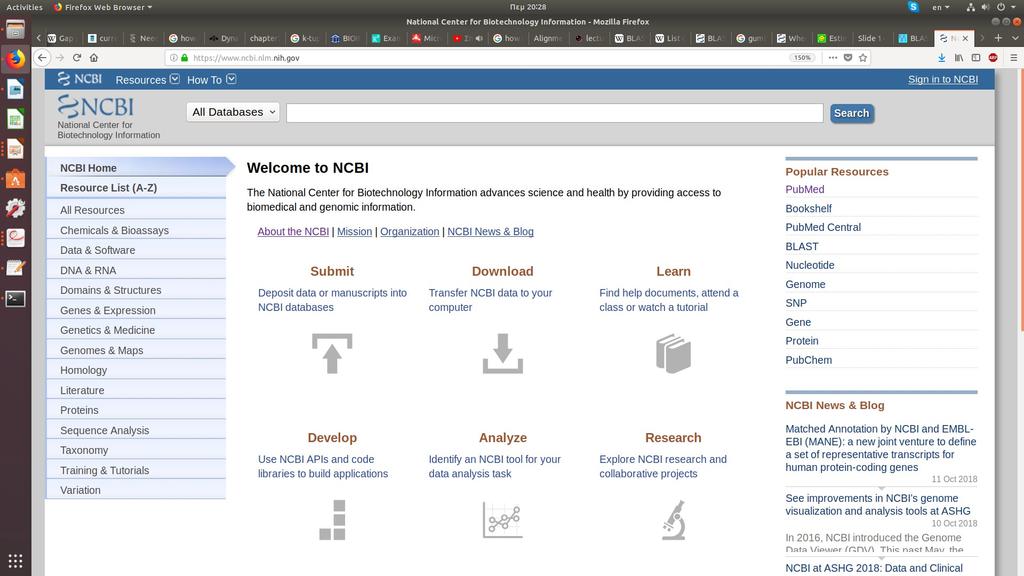
Task: Switch to the Slide 1 browser tab
Action: (870, 38)
